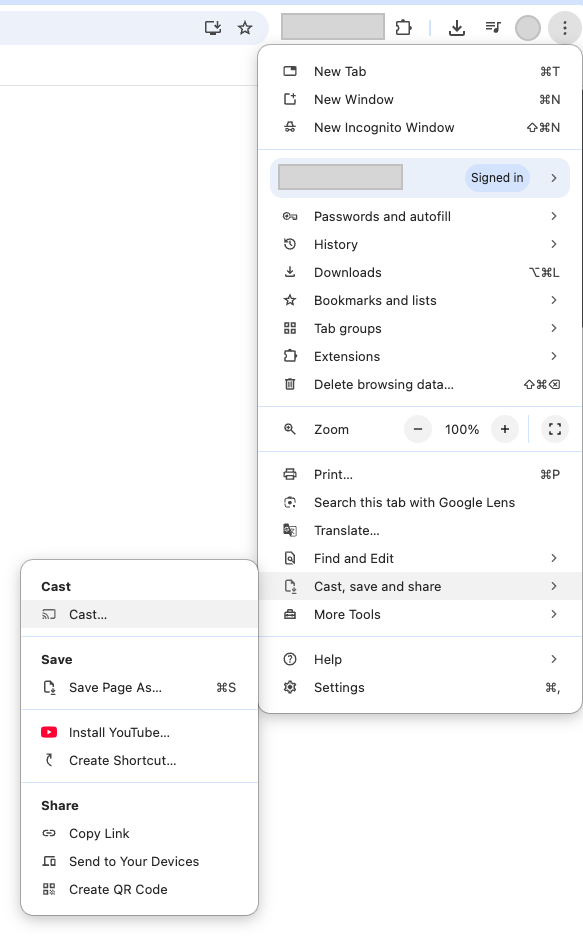The height and width of the screenshot is (938, 583).
Task: Click the profile avatar circle in the toolbar
Action: pos(527,28)
